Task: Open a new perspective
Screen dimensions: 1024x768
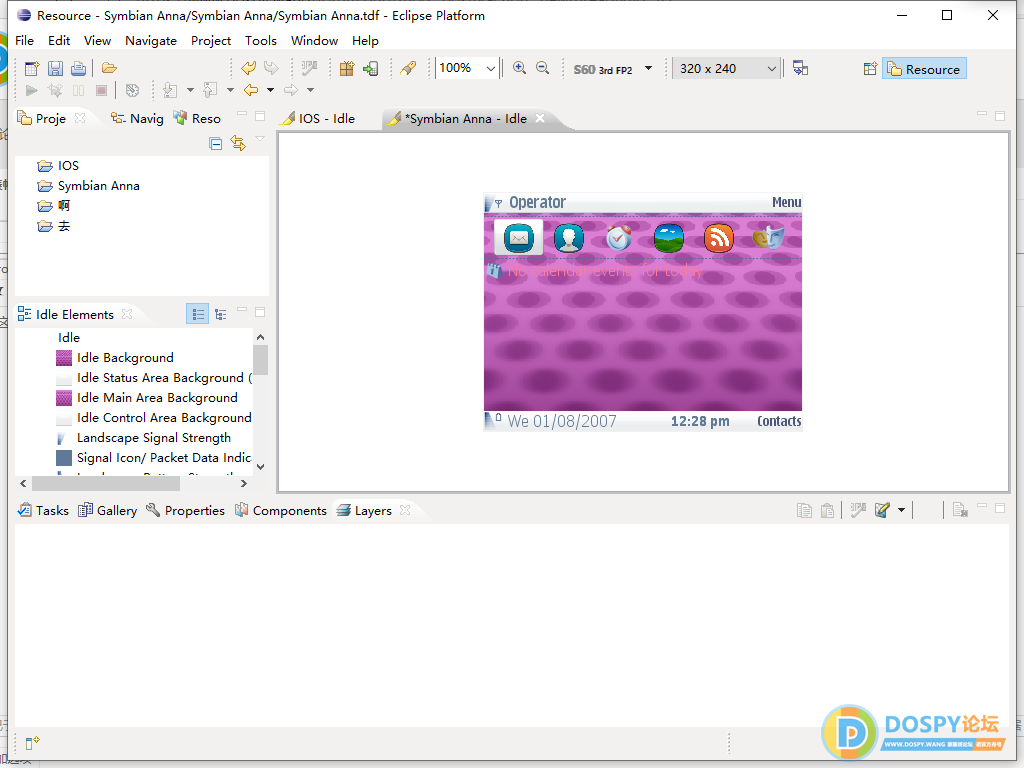Action: pyautogui.click(x=870, y=69)
